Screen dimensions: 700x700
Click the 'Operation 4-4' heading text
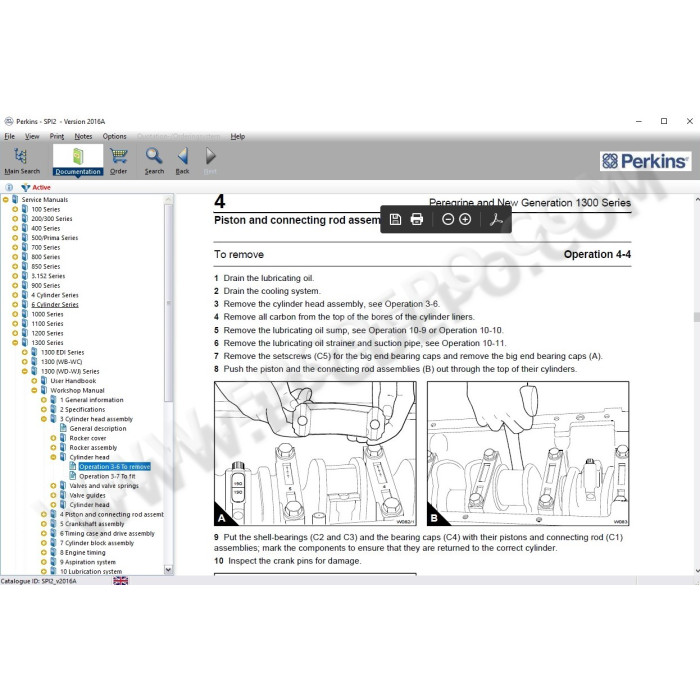coord(597,254)
